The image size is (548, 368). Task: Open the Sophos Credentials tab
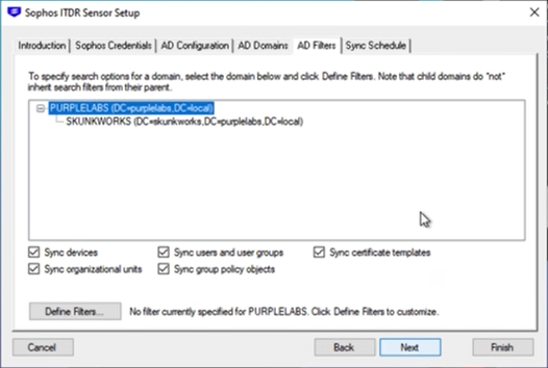pyautogui.click(x=113, y=45)
